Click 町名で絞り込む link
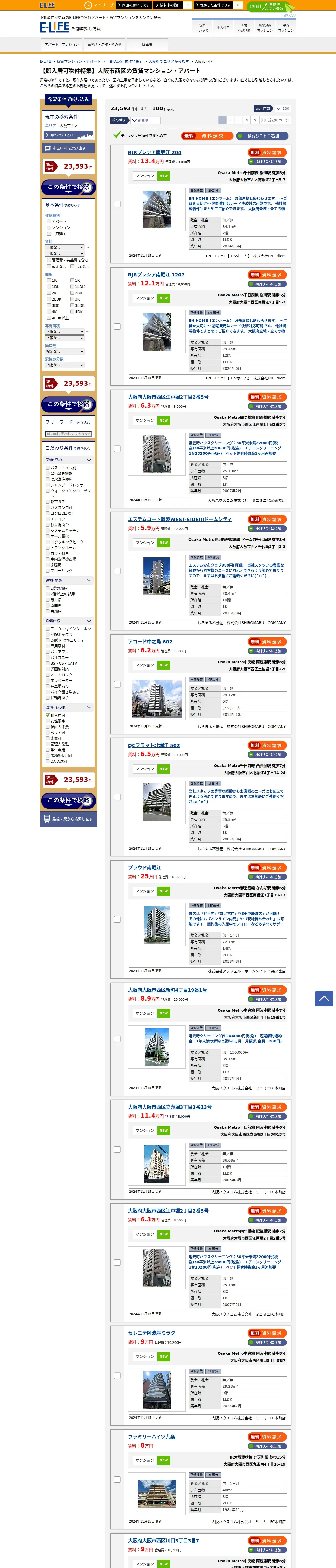 tap(69, 135)
